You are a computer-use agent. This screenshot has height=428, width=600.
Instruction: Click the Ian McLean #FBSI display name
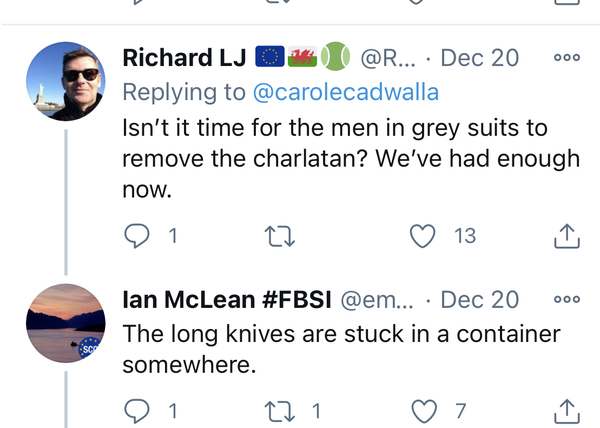[x=227, y=299]
